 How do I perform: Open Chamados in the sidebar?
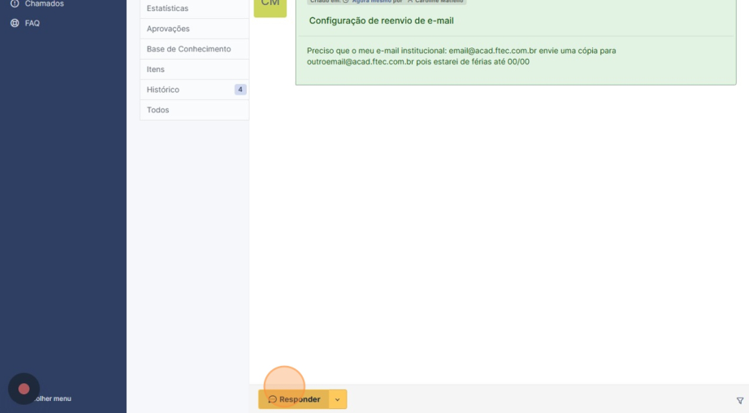coord(44,4)
